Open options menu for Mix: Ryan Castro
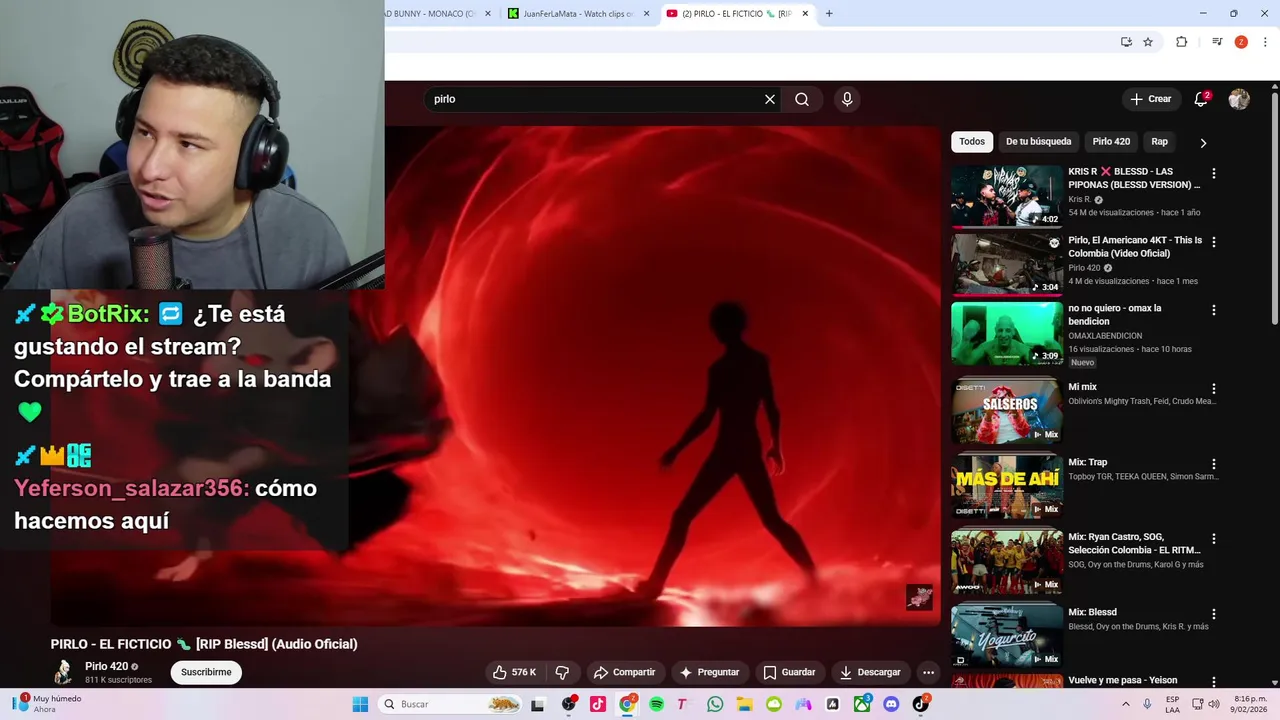The width and height of the screenshot is (1280, 720). tap(1214, 538)
